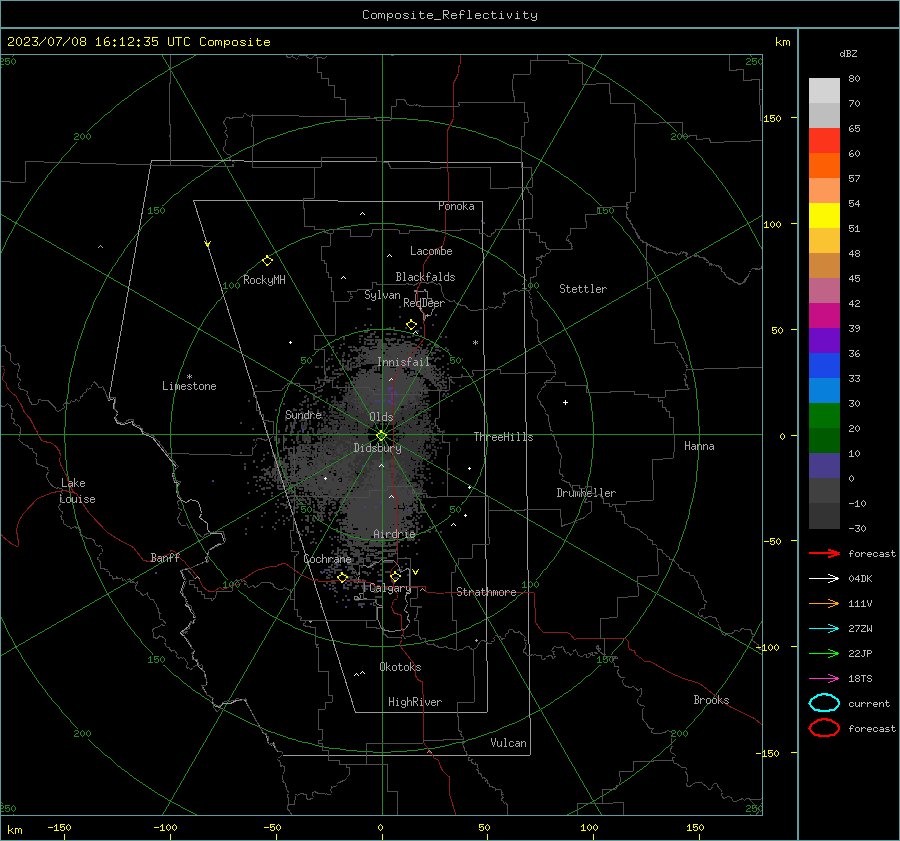The height and width of the screenshot is (841, 900).
Task: Click the Limestone label
Action: pos(189,386)
